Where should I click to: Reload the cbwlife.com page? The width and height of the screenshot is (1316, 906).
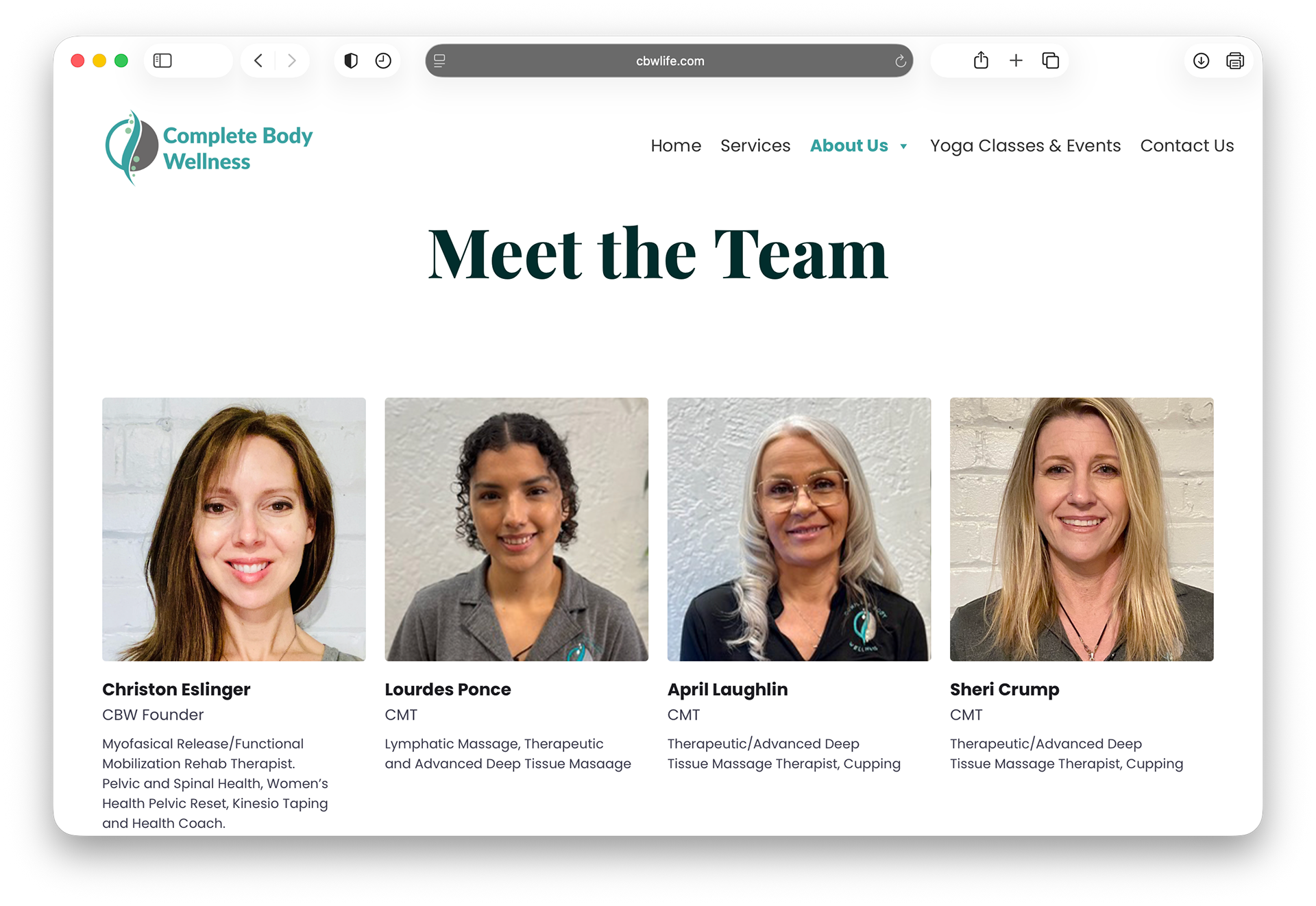coord(901,61)
